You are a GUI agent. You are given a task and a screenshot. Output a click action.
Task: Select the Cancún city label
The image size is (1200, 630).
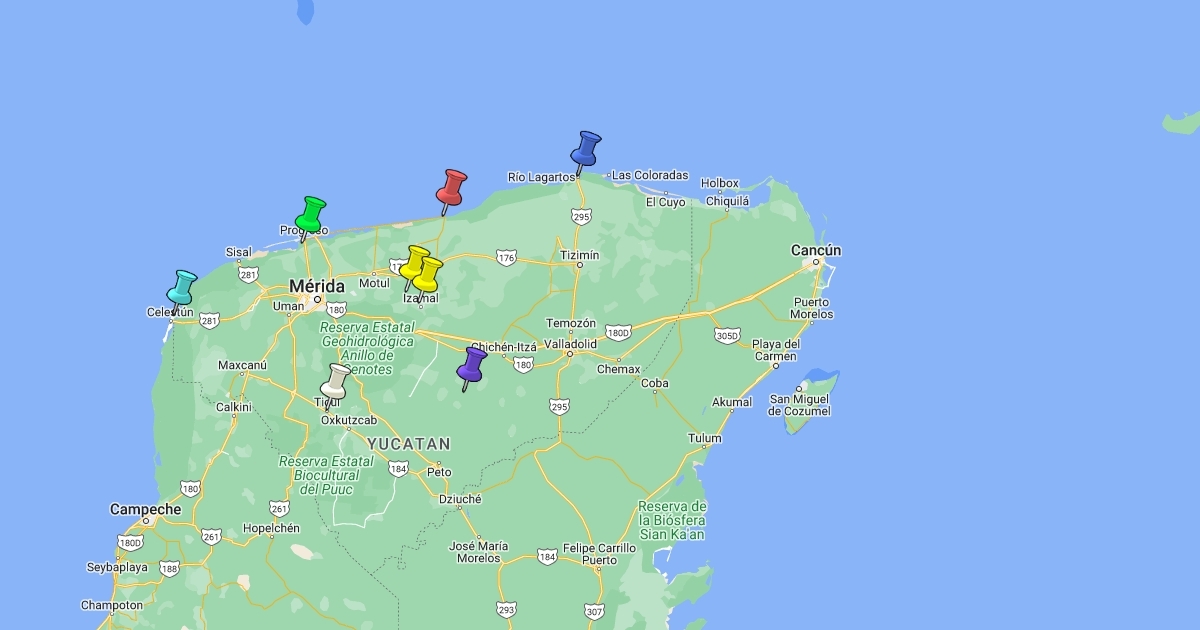pos(816,250)
